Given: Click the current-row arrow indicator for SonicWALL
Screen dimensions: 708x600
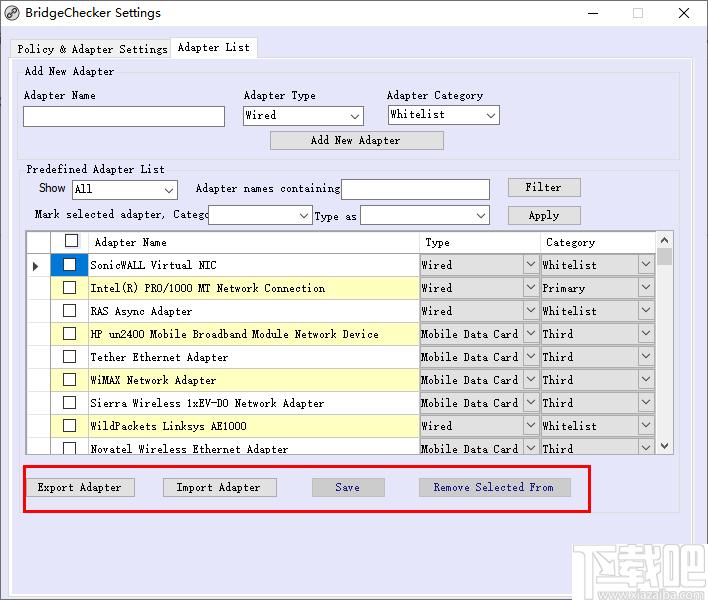Looking at the screenshot, I should (x=36, y=266).
